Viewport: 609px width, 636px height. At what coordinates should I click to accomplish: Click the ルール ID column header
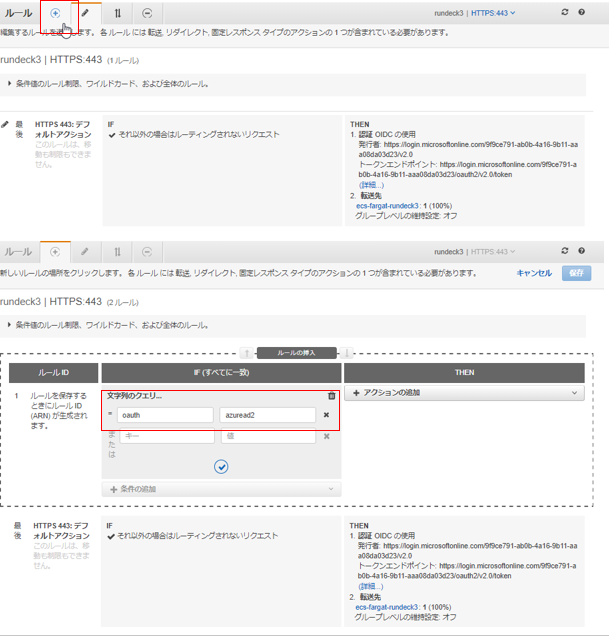tap(54, 373)
